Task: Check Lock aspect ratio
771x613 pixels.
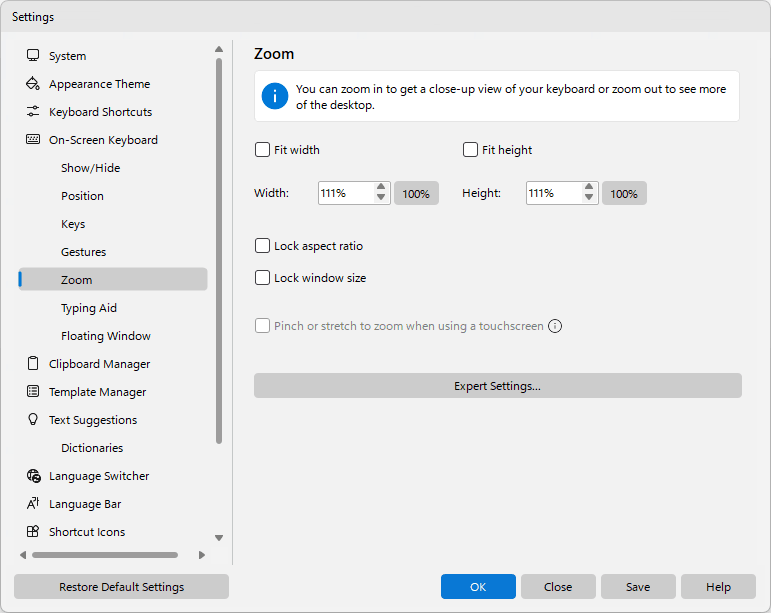Action: coord(263,245)
